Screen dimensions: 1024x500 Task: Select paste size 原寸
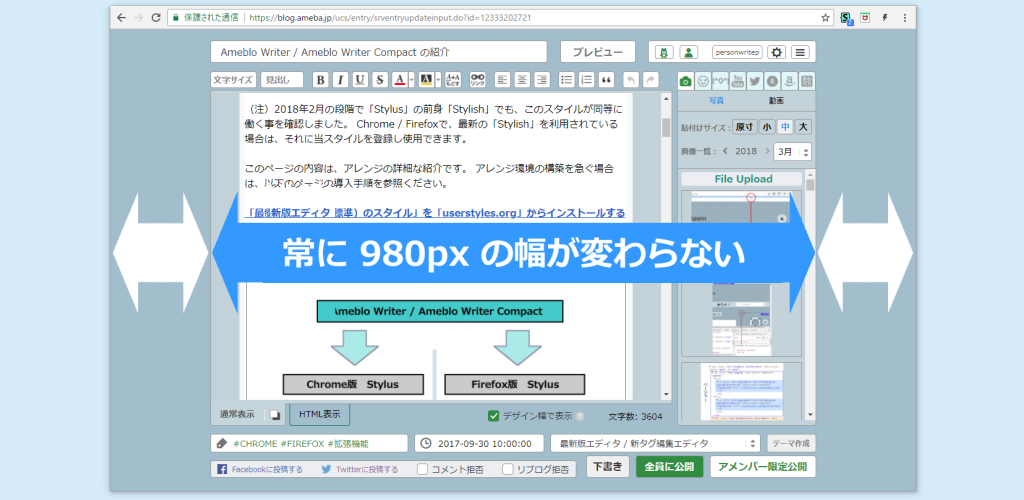click(744, 127)
